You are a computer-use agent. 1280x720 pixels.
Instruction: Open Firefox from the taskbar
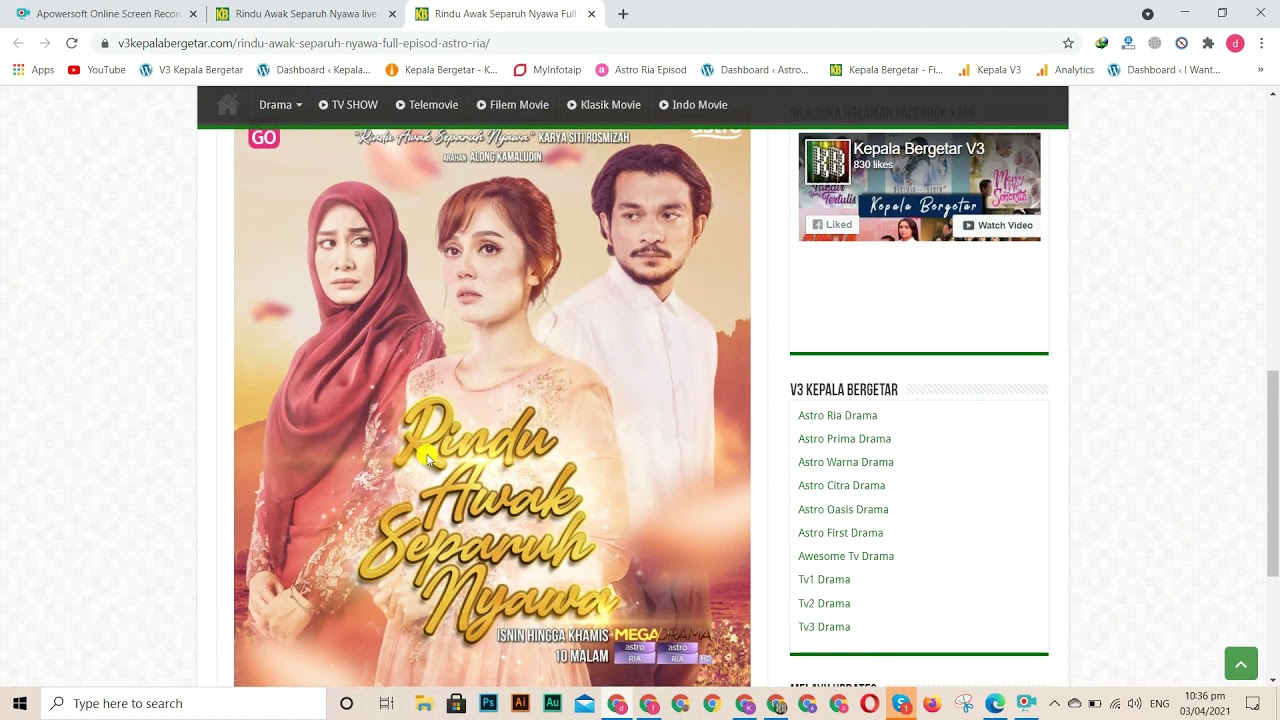coord(932,703)
